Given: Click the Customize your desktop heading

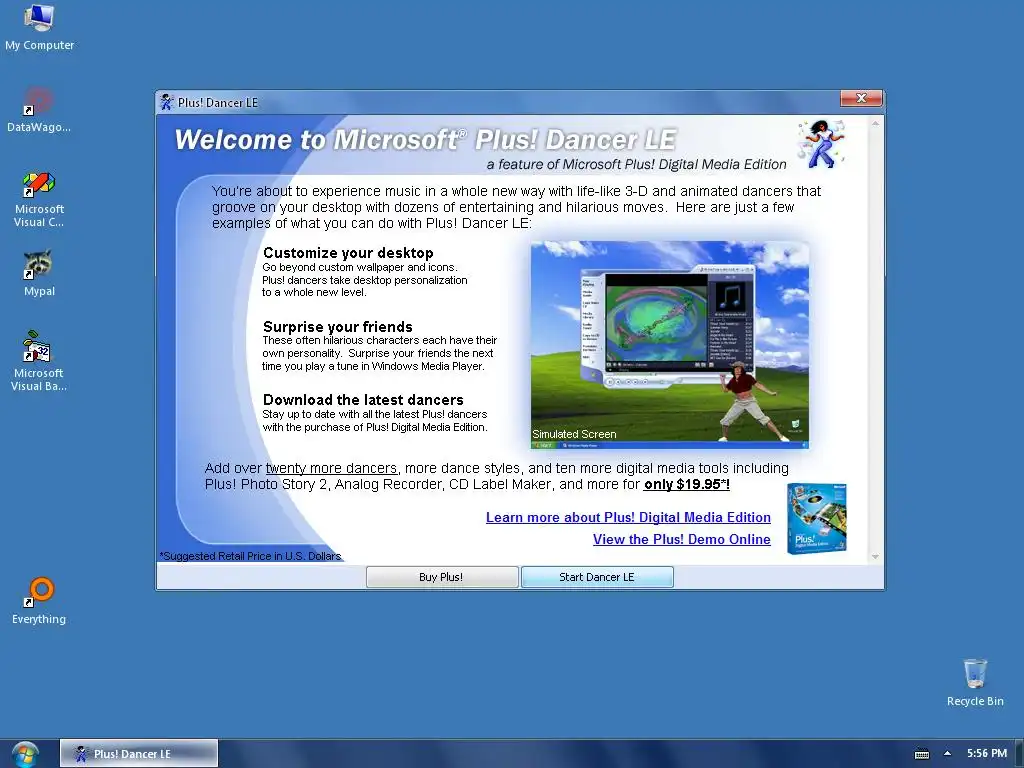Looking at the screenshot, I should [x=348, y=253].
